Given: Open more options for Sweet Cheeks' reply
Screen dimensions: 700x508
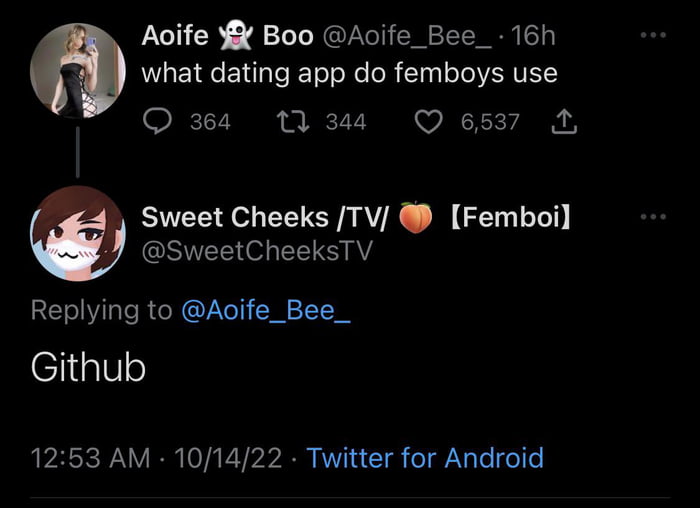Looking at the screenshot, I should coord(652,216).
